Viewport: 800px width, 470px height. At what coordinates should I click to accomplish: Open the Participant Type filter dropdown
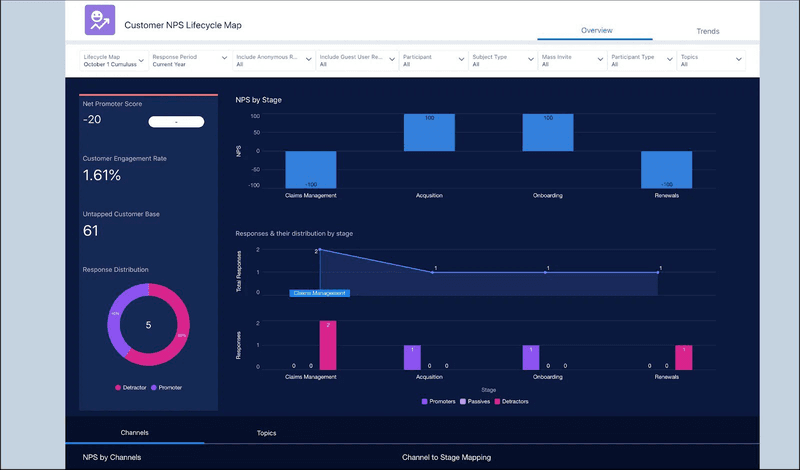click(642, 60)
